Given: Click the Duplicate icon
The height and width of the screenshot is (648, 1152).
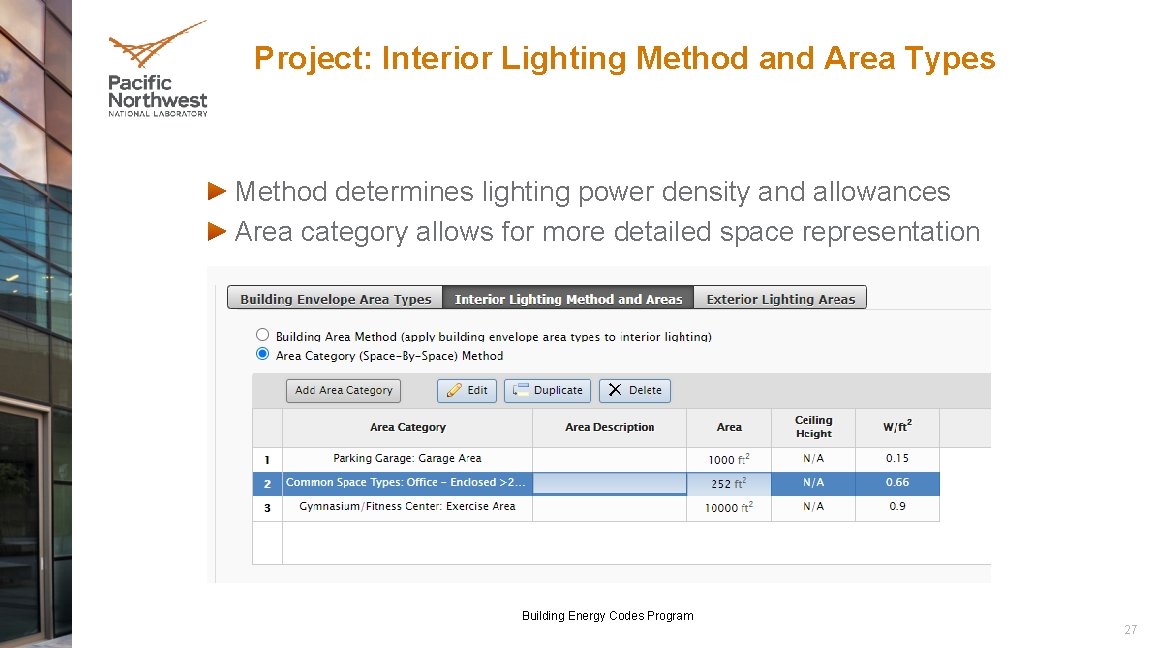Looking at the screenshot, I should click(x=518, y=390).
